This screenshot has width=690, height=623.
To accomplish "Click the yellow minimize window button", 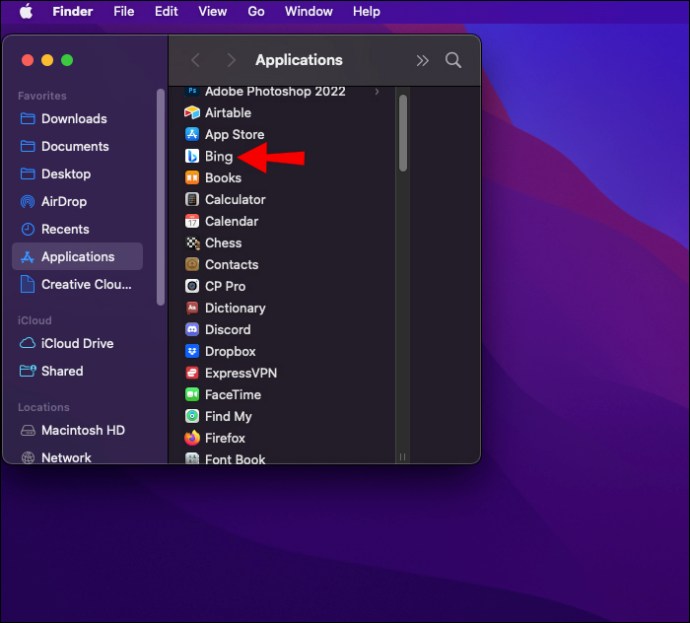I will [48, 60].
